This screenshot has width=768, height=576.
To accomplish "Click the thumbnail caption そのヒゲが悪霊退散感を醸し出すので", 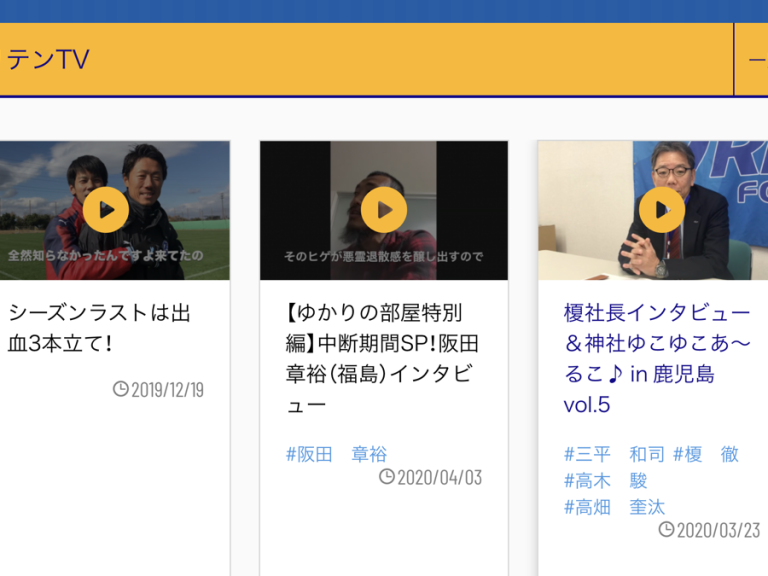I will pos(384,257).
